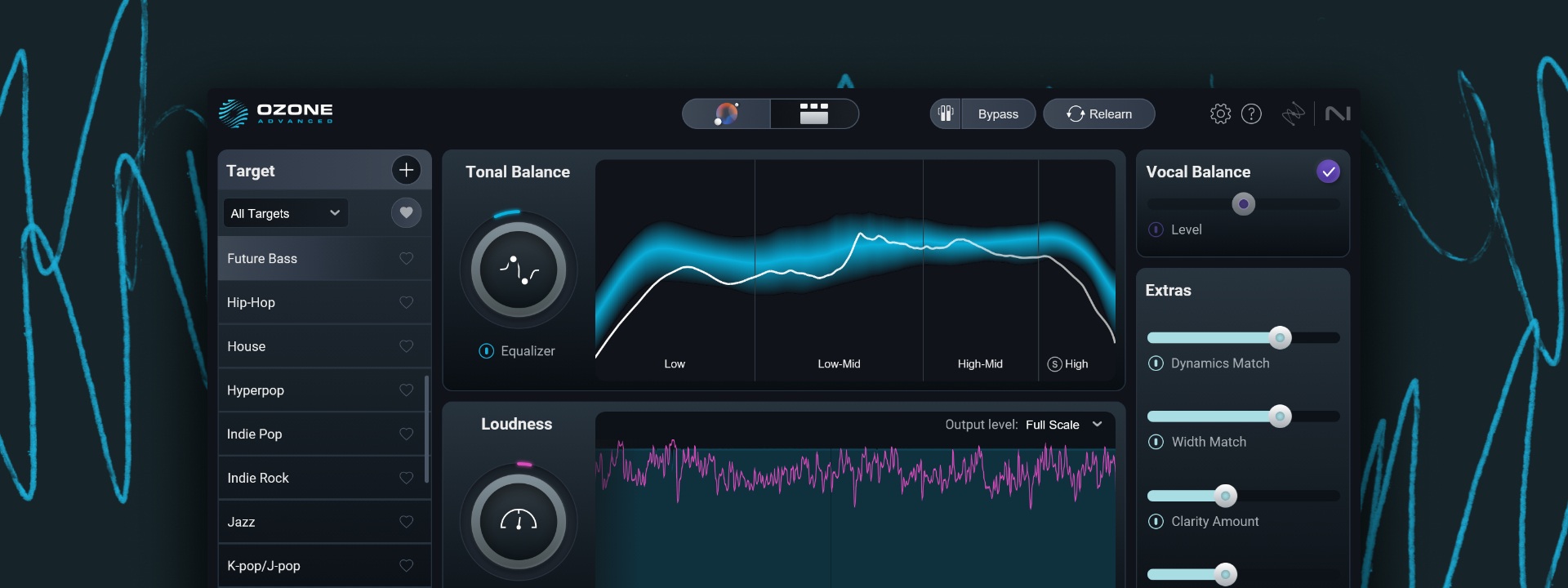Click the crossed-out signal icon in the header
1568x588 pixels.
(1294, 114)
